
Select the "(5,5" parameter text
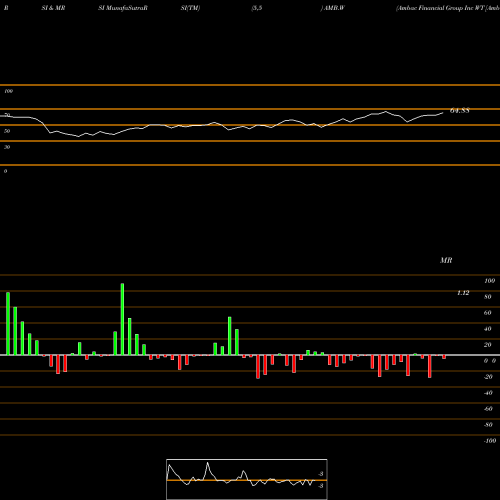point(257,8)
